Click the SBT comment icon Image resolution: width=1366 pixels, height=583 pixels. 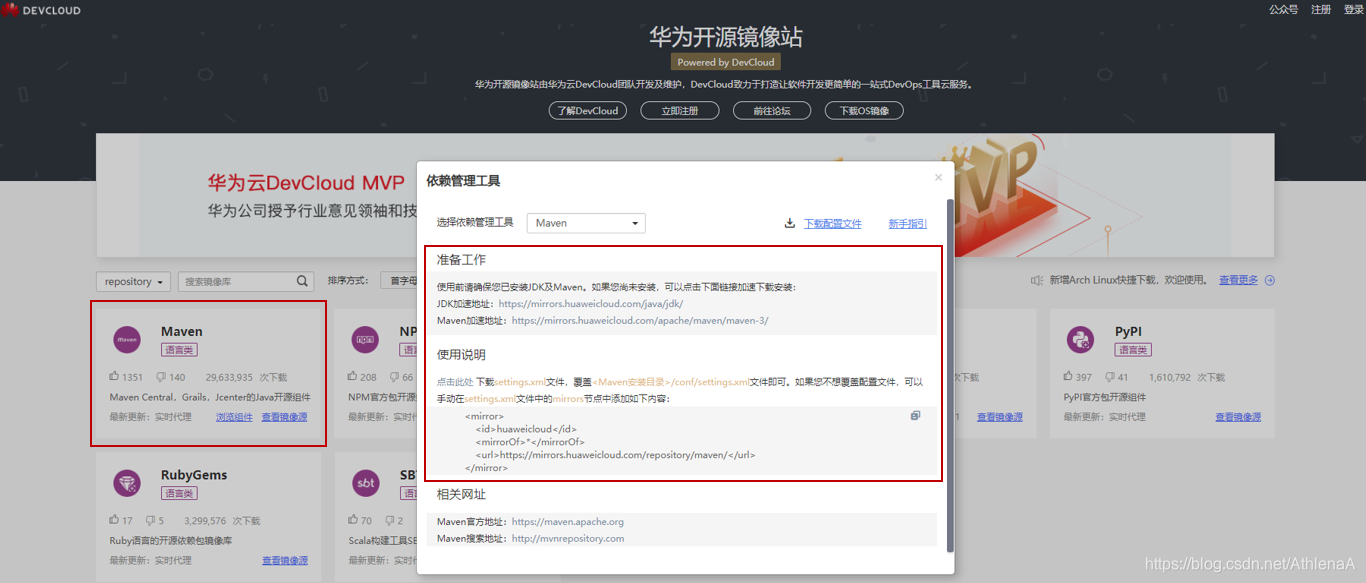[388, 520]
